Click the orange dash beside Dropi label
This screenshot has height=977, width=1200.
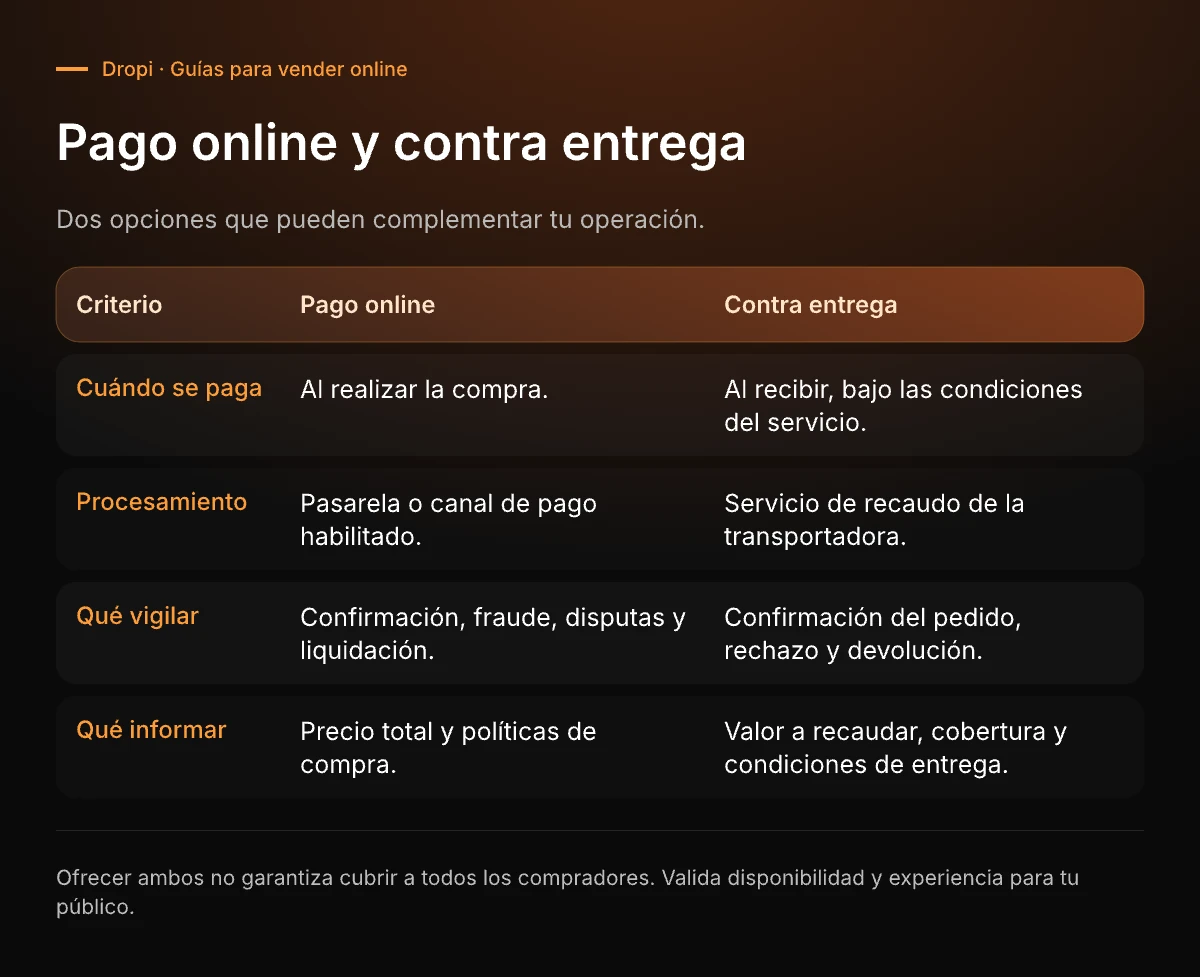coord(72,69)
